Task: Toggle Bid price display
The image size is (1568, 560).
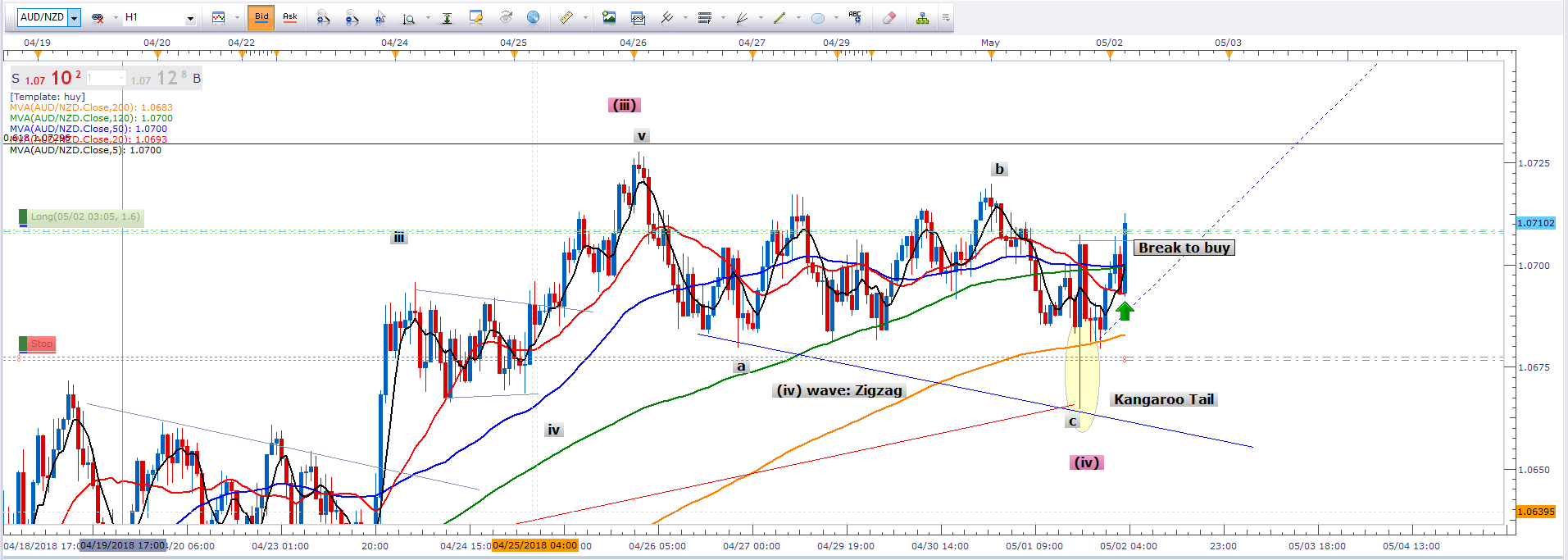Action: pos(261,17)
